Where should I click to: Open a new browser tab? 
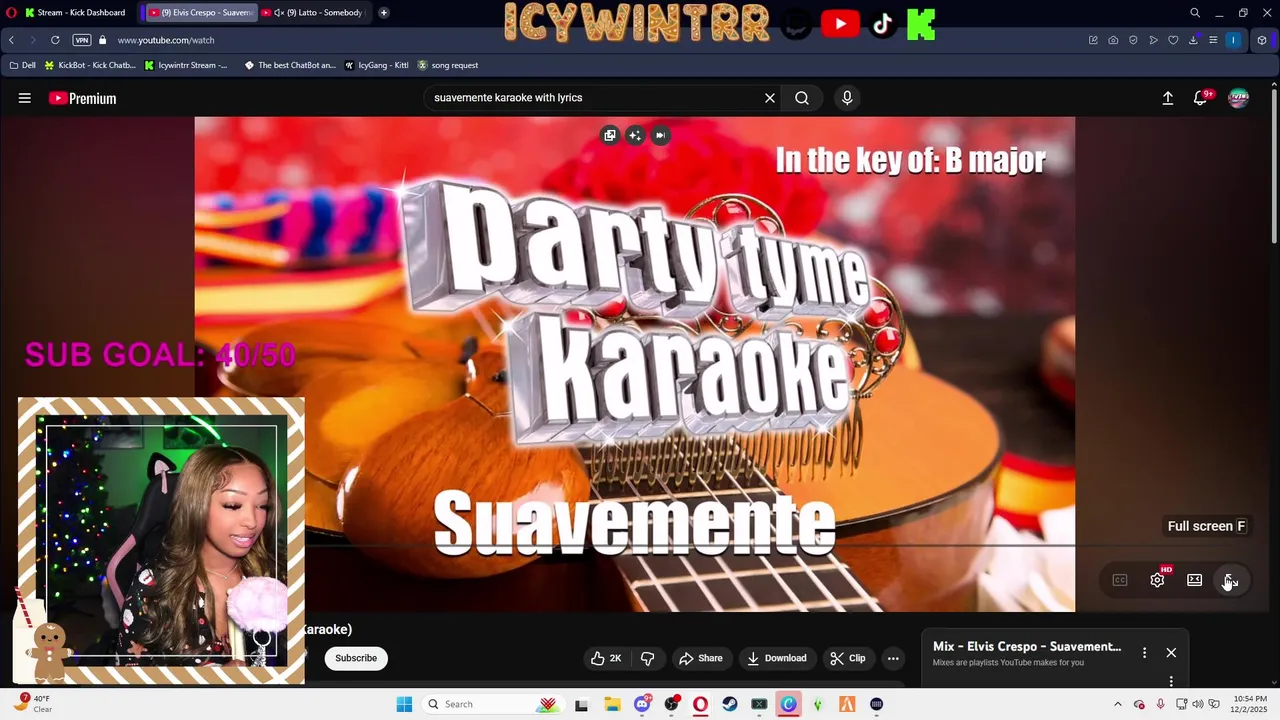tap(384, 13)
